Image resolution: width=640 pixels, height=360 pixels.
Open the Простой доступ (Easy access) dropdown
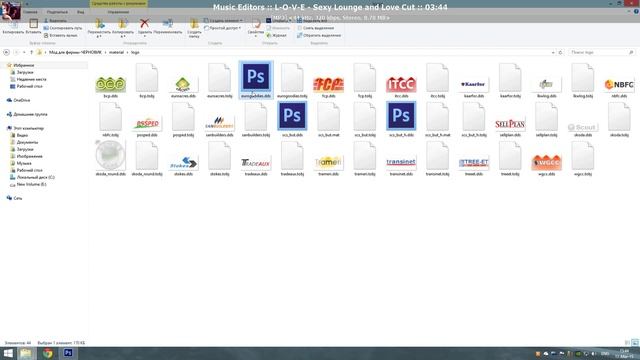click(223, 28)
